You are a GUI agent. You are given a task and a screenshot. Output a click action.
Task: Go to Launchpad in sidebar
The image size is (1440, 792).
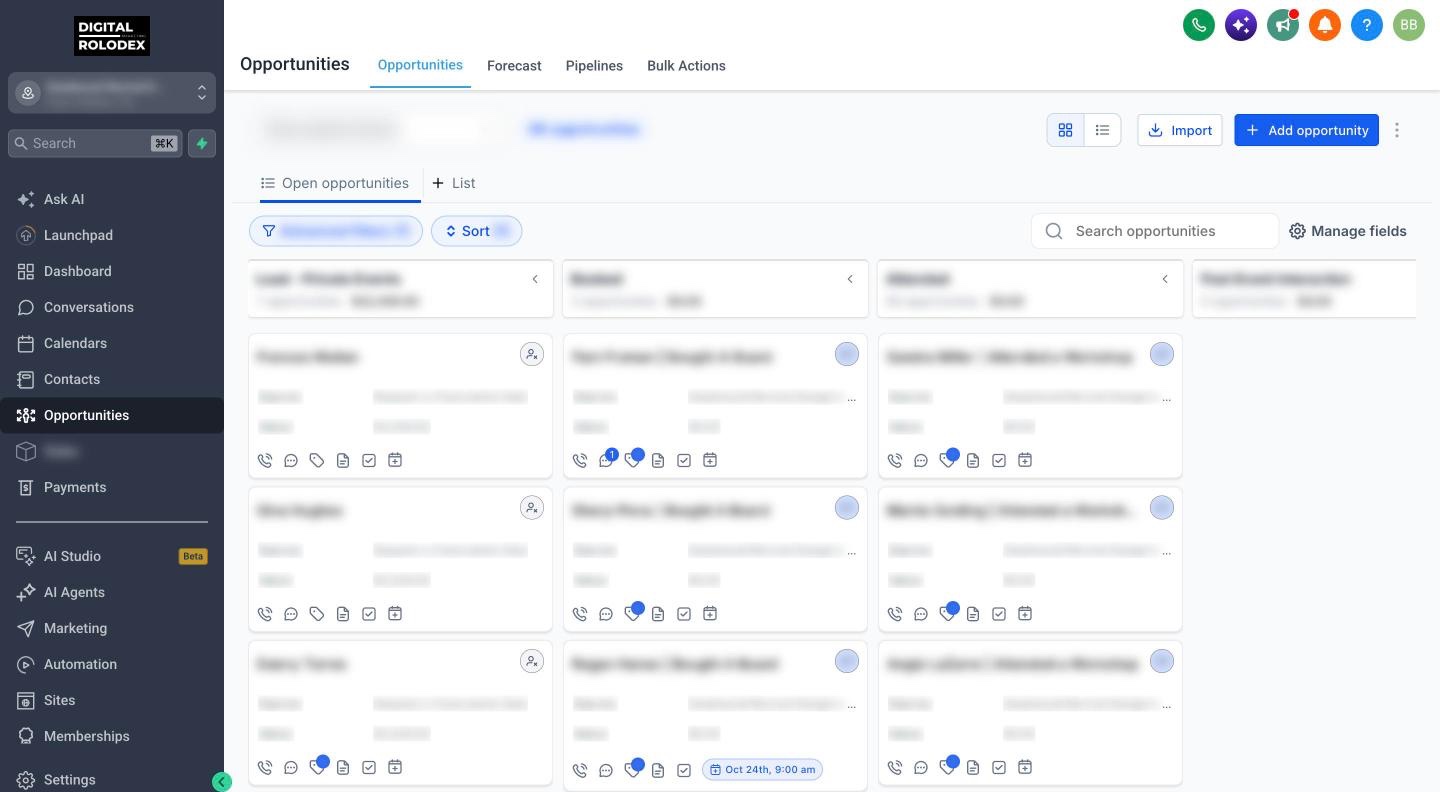pos(112,235)
